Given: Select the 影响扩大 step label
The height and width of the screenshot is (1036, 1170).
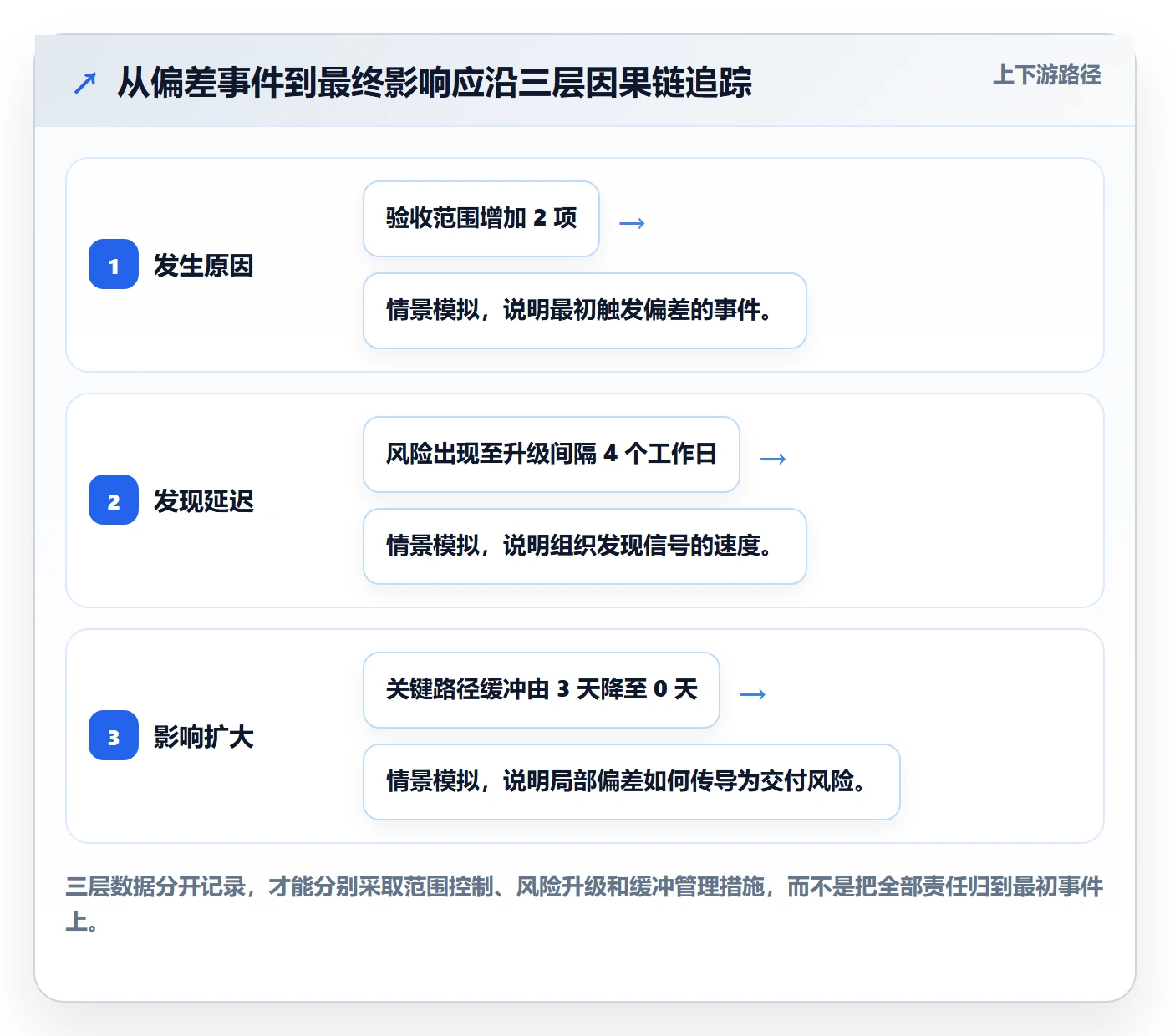Looking at the screenshot, I should tap(204, 737).
